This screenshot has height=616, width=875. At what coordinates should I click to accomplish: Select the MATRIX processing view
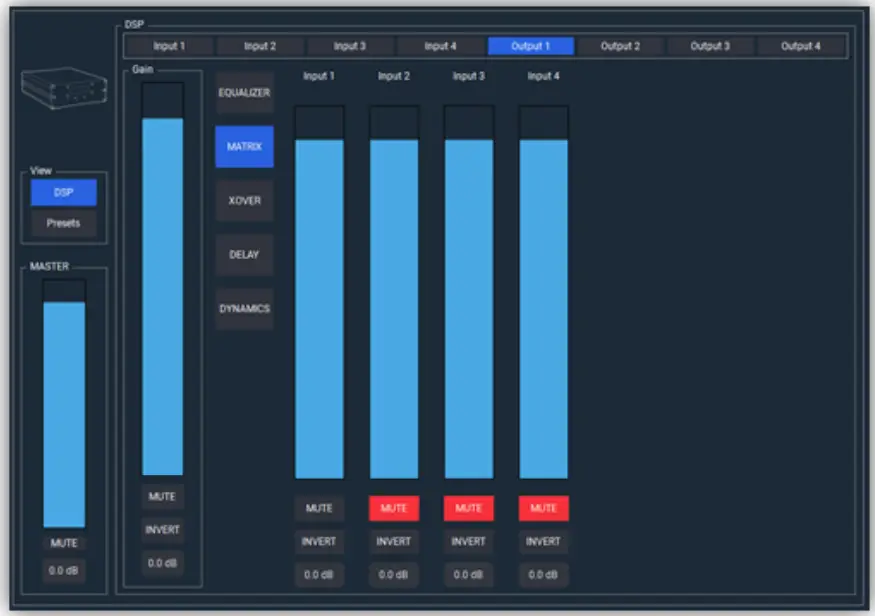click(243, 147)
